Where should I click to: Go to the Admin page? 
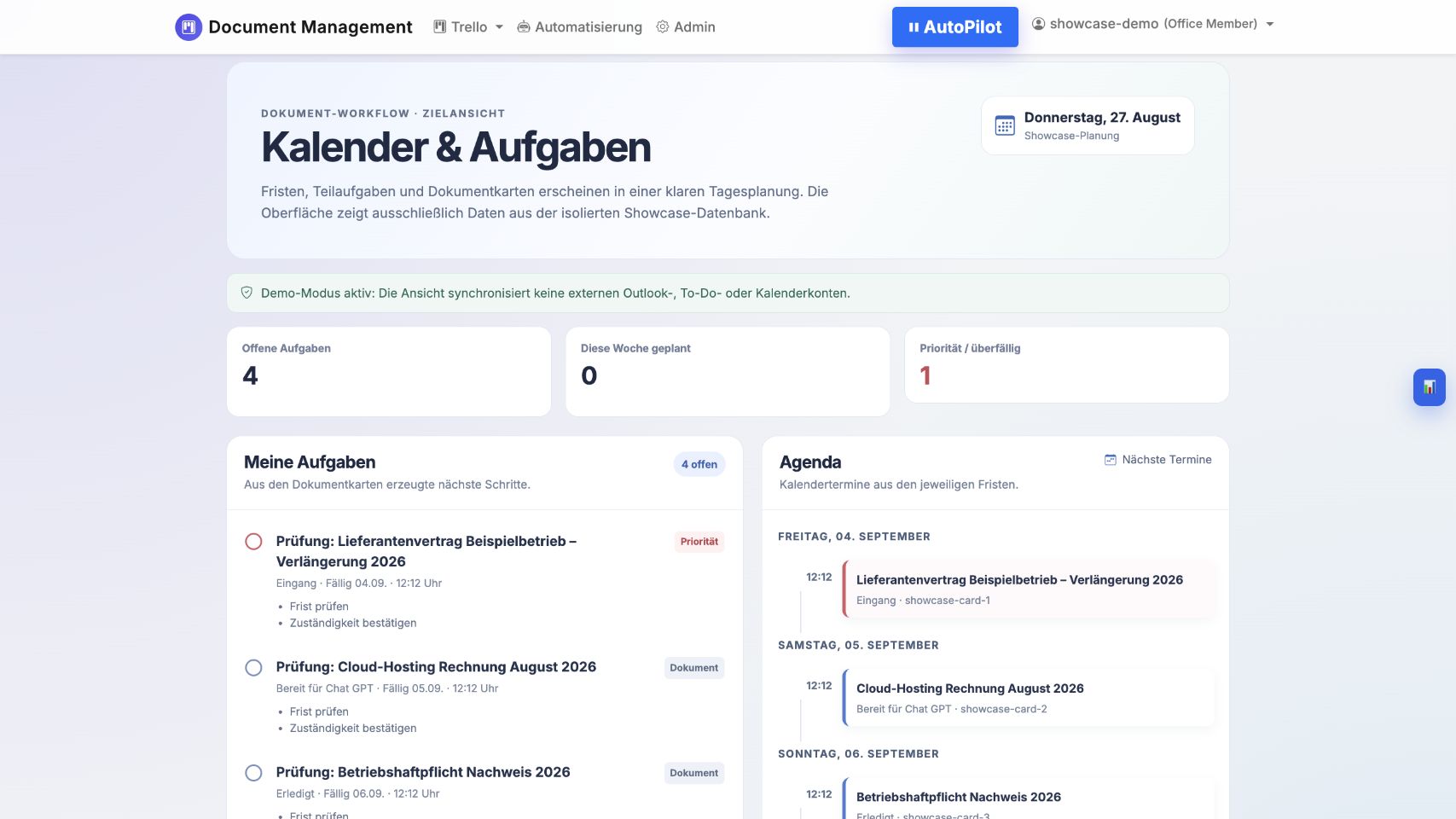point(686,27)
